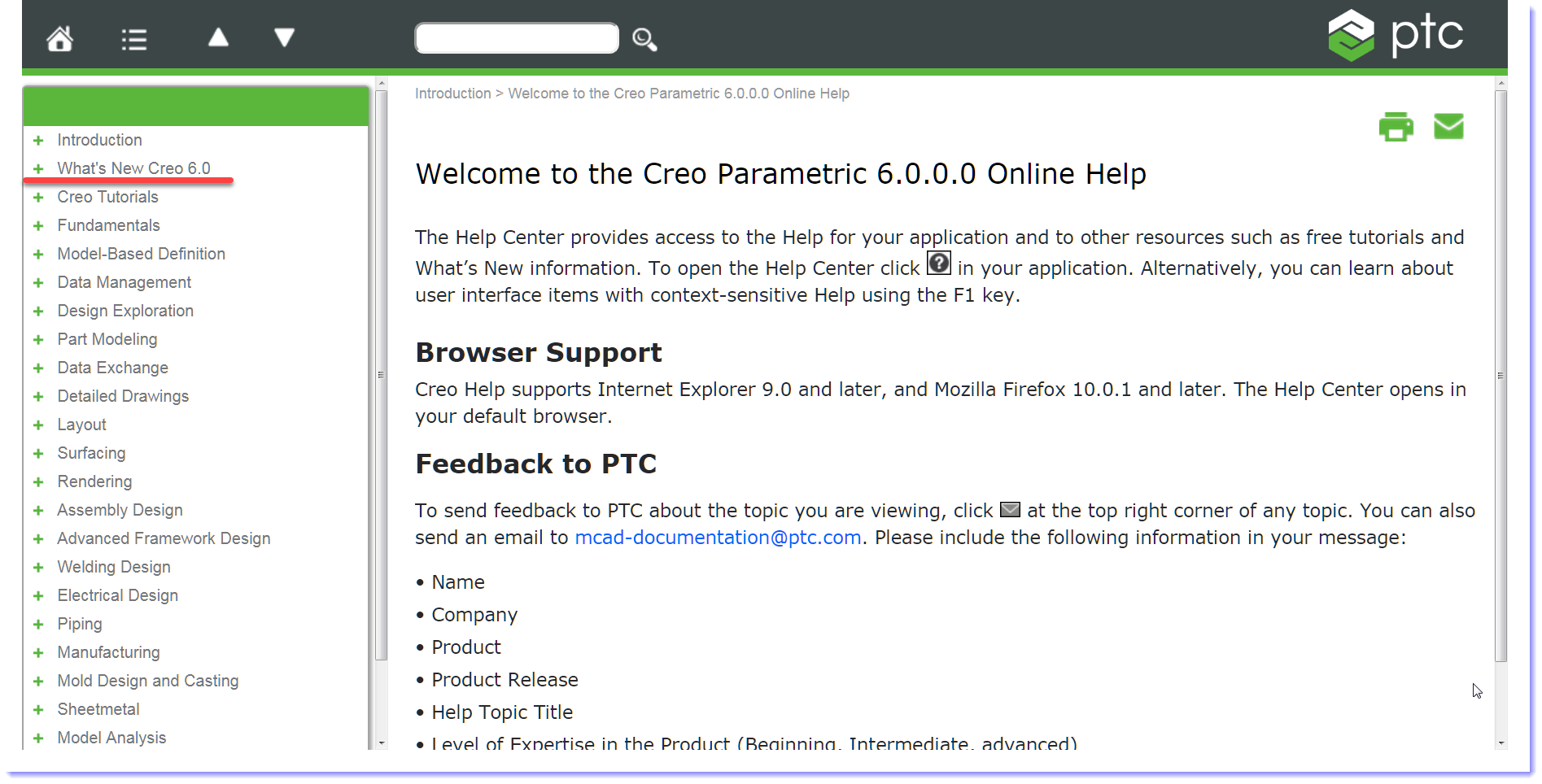Expand the Detailed Drawings node
Screen dimensions: 1542x784
pyautogui.click(x=38, y=397)
